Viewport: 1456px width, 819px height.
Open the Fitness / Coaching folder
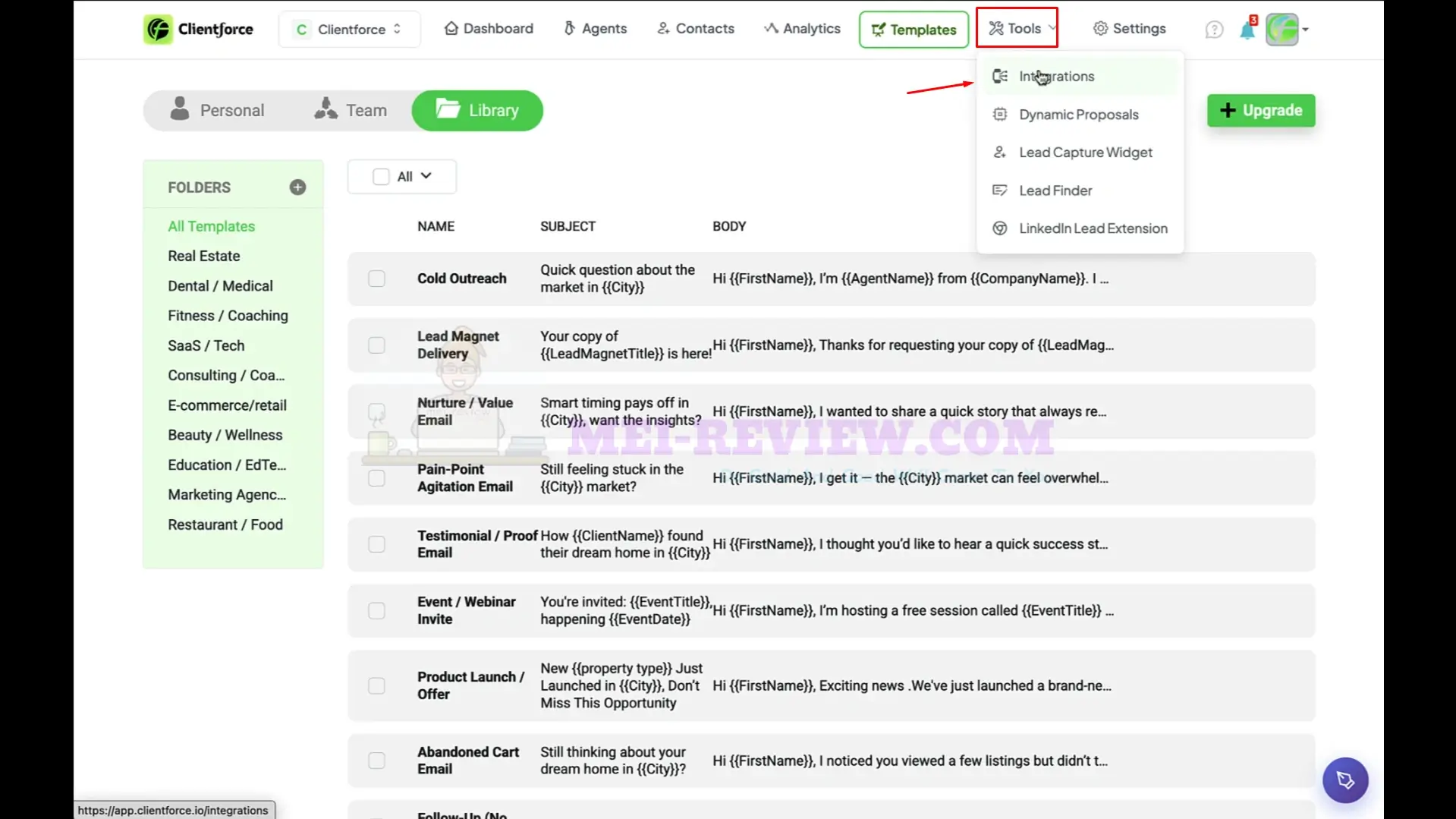pyautogui.click(x=228, y=316)
